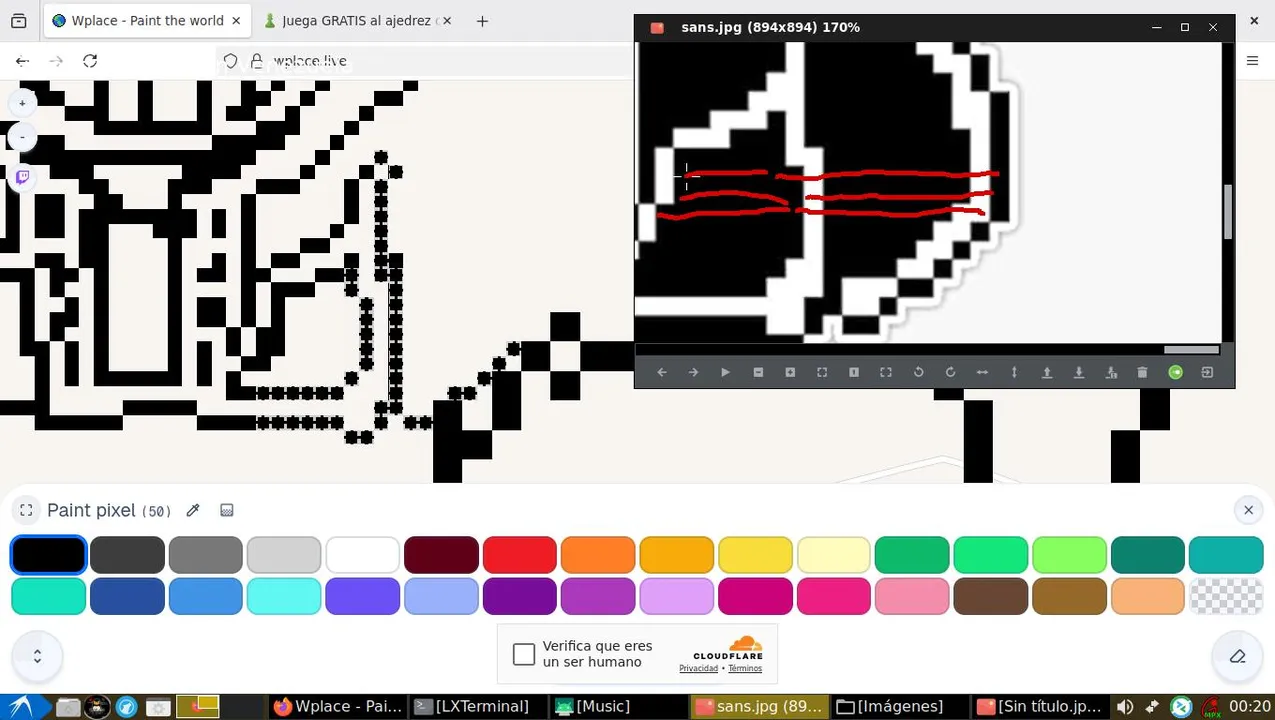Viewport: 1275px width, 720px height.
Task: Select the eyedropper color picker tool
Action: pyautogui.click(x=193, y=510)
